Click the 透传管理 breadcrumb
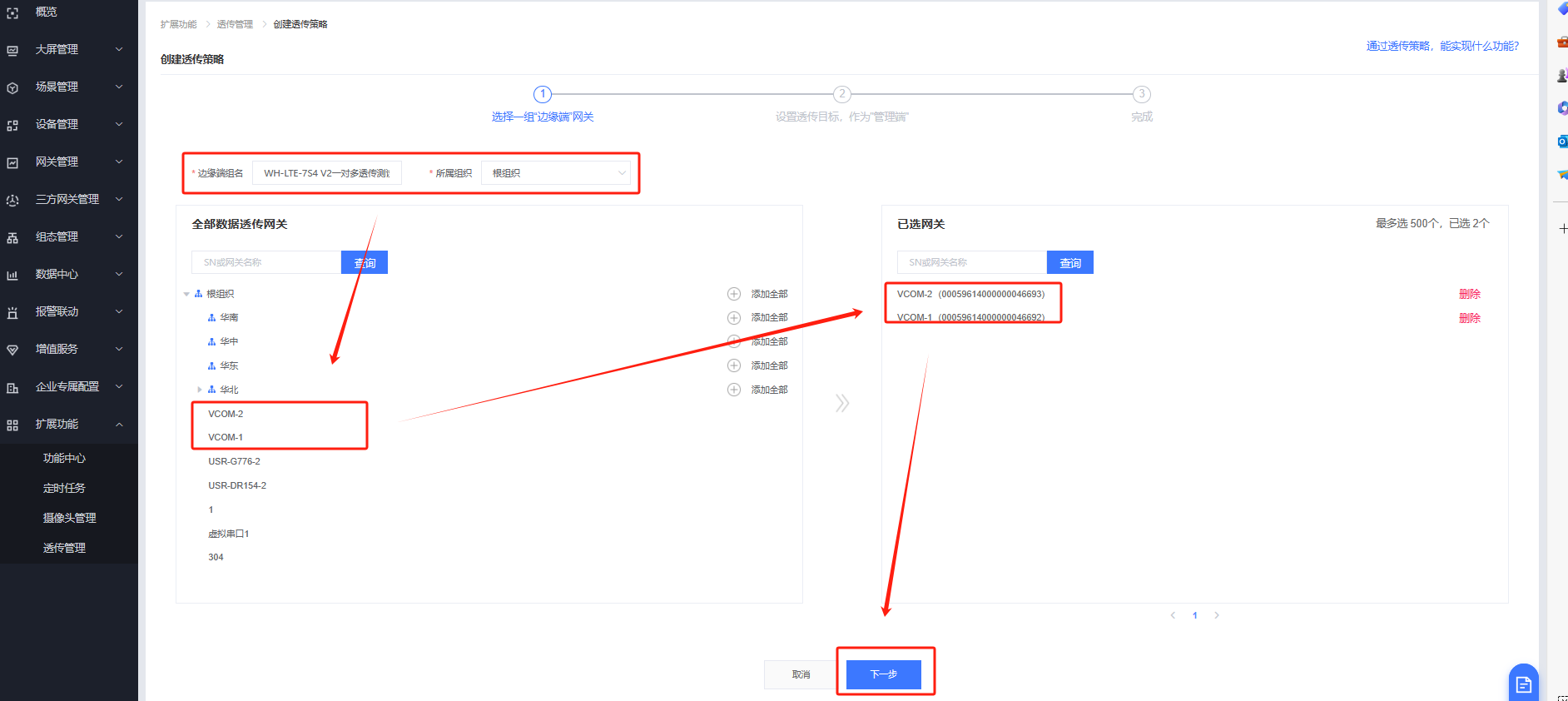 click(x=235, y=24)
